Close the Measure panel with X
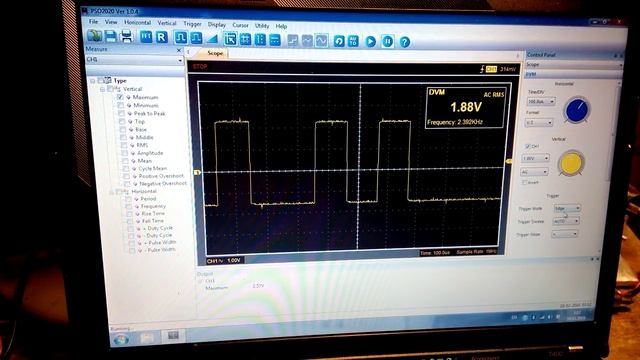 click(x=178, y=50)
